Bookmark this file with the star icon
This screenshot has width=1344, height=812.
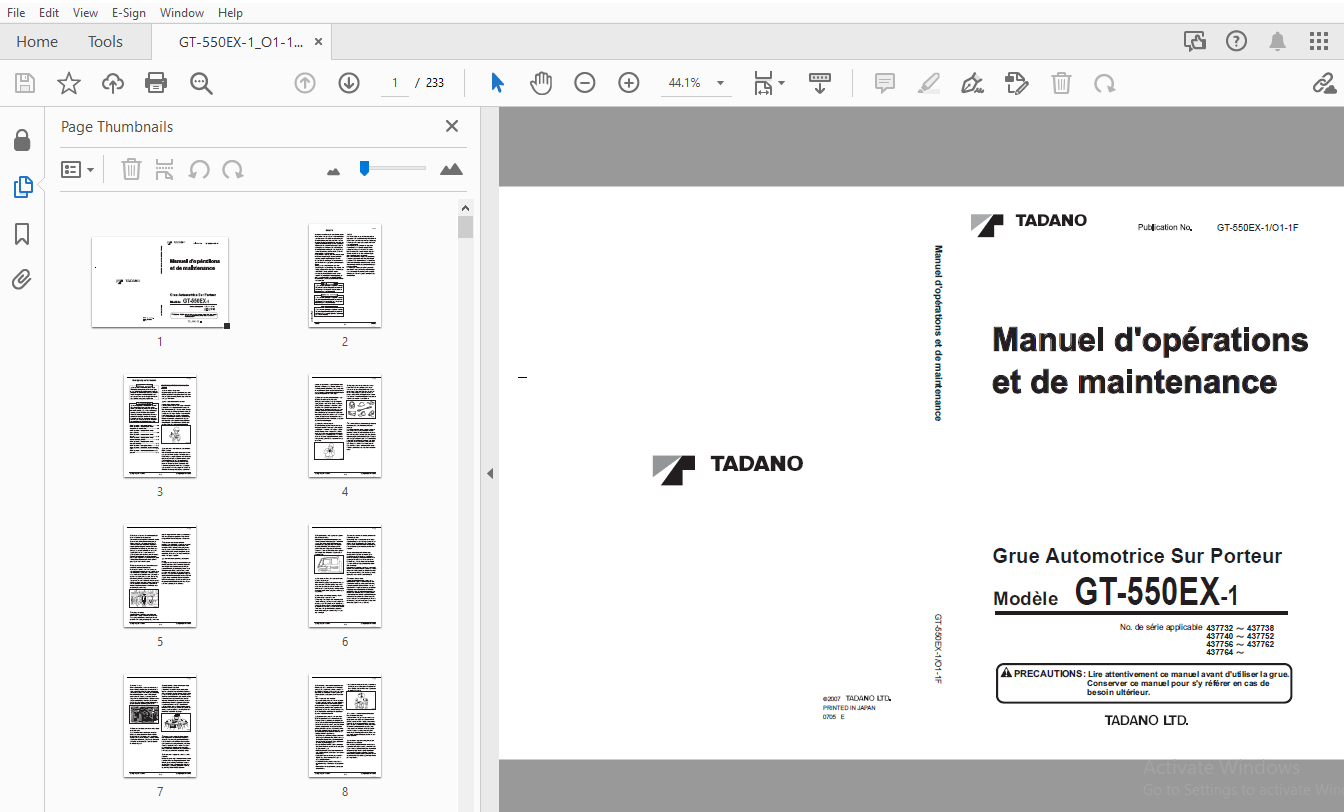click(69, 83)
